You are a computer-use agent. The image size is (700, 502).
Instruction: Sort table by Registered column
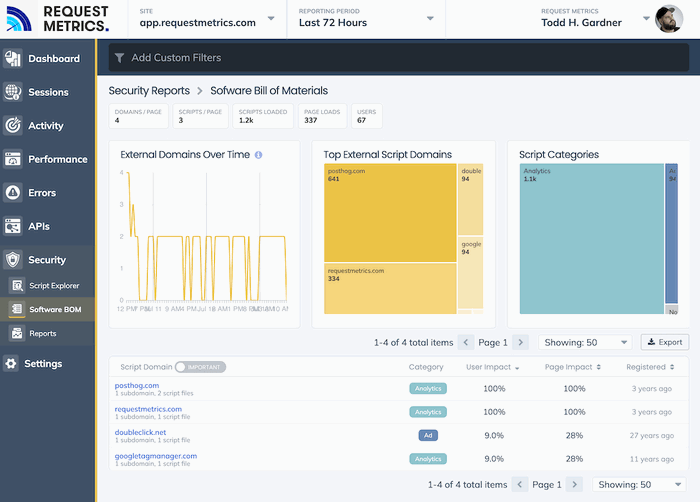(x=650, y=367)
